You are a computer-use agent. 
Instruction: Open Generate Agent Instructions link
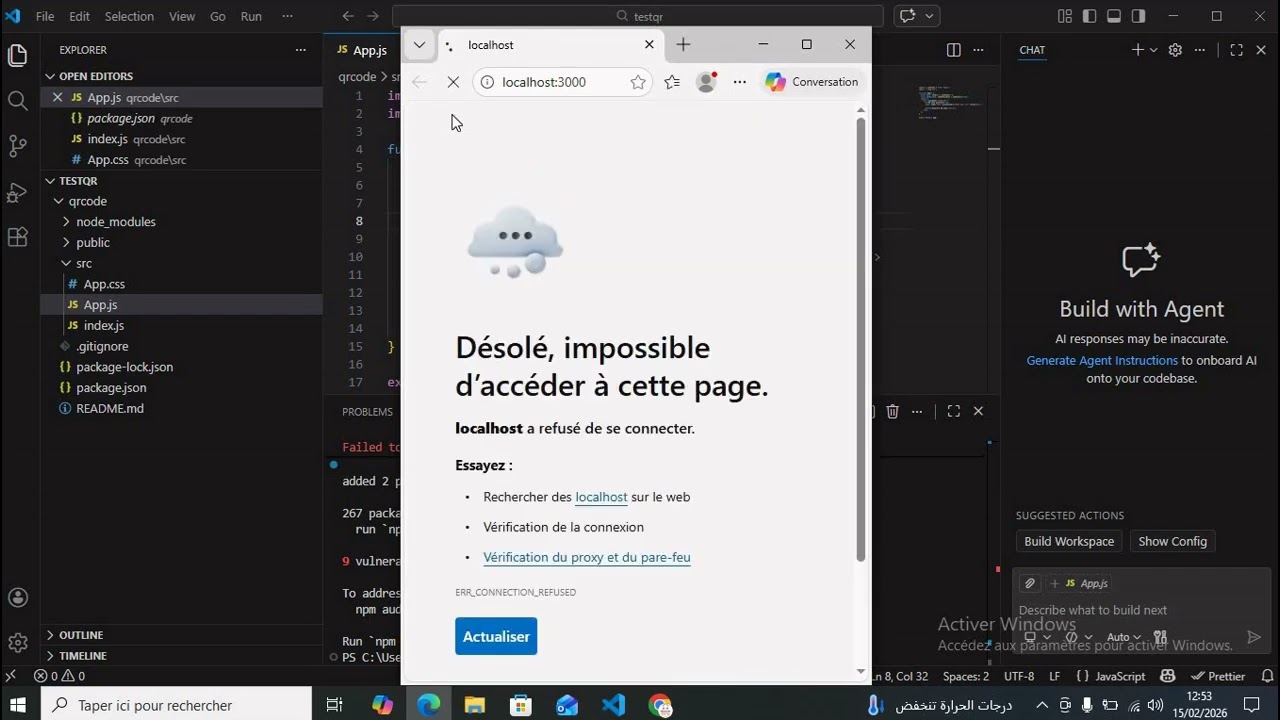click(x=1102, y=360)
